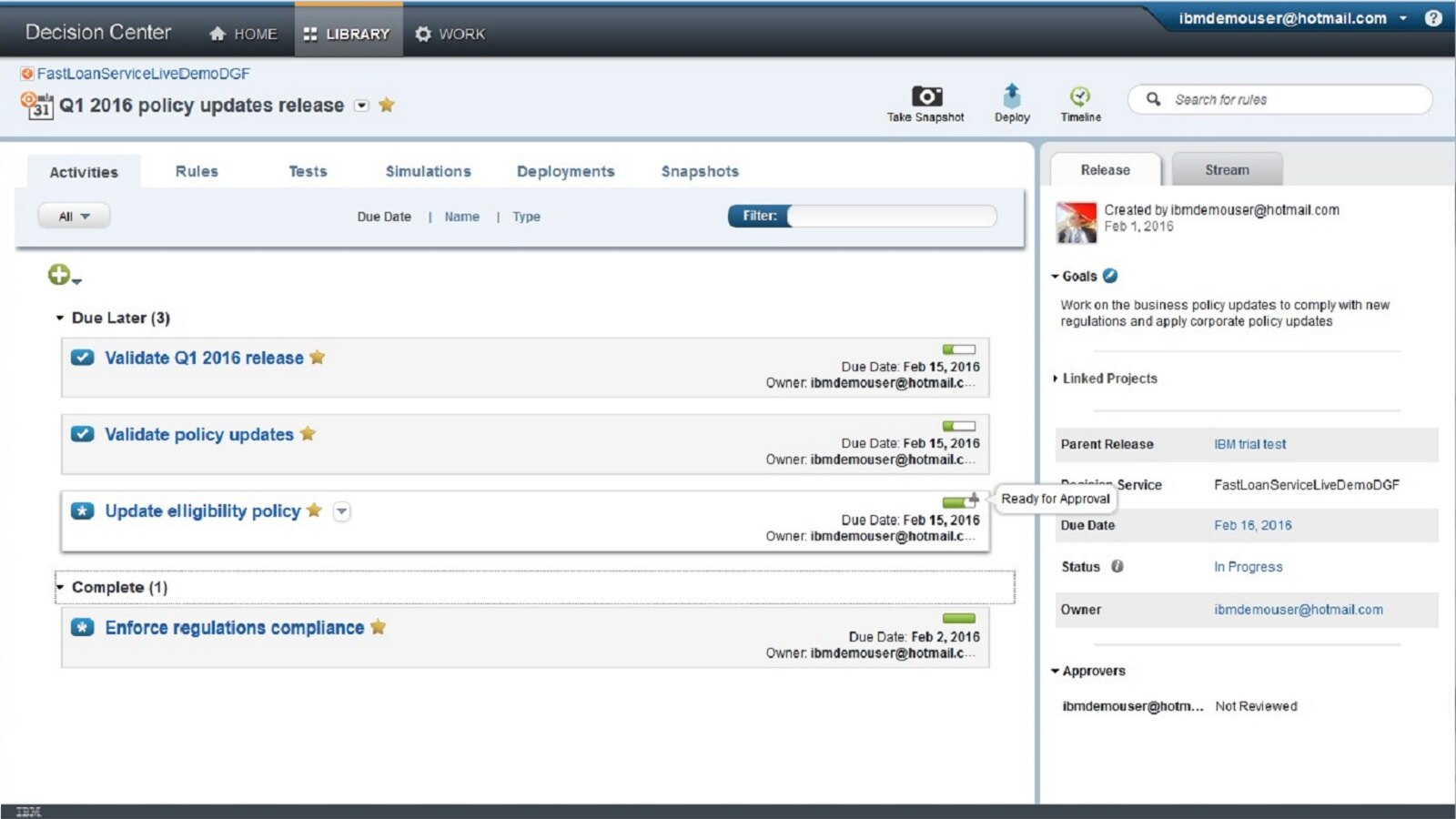Click the Take Snapshot camera icon
The height and width of the screenshot is (819, 1456).
click(926, 96)
